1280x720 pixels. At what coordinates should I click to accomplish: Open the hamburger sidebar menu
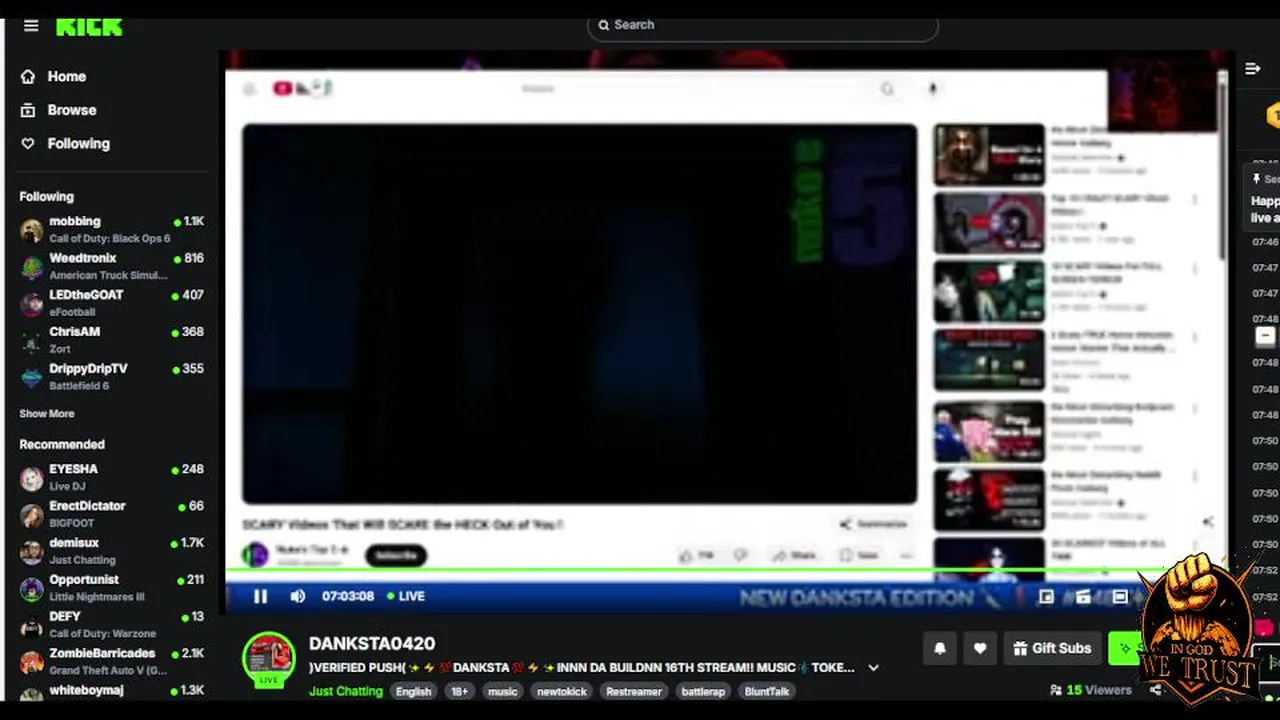click(x=31, y=26)
